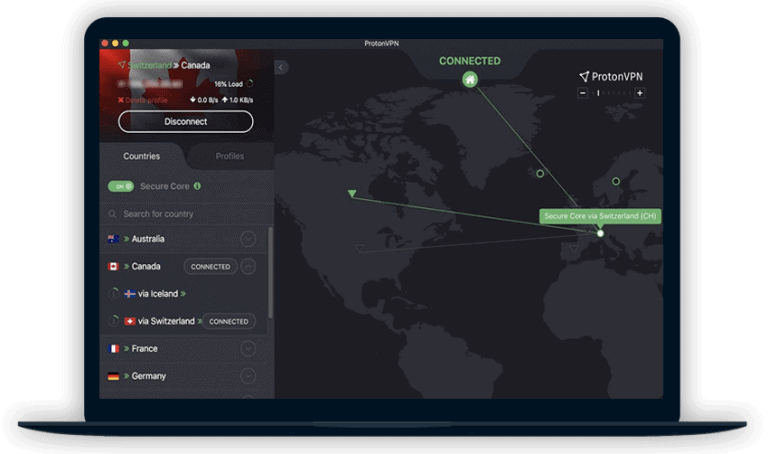Click via Switzerland load indicator icon

[x=113, y=321]
